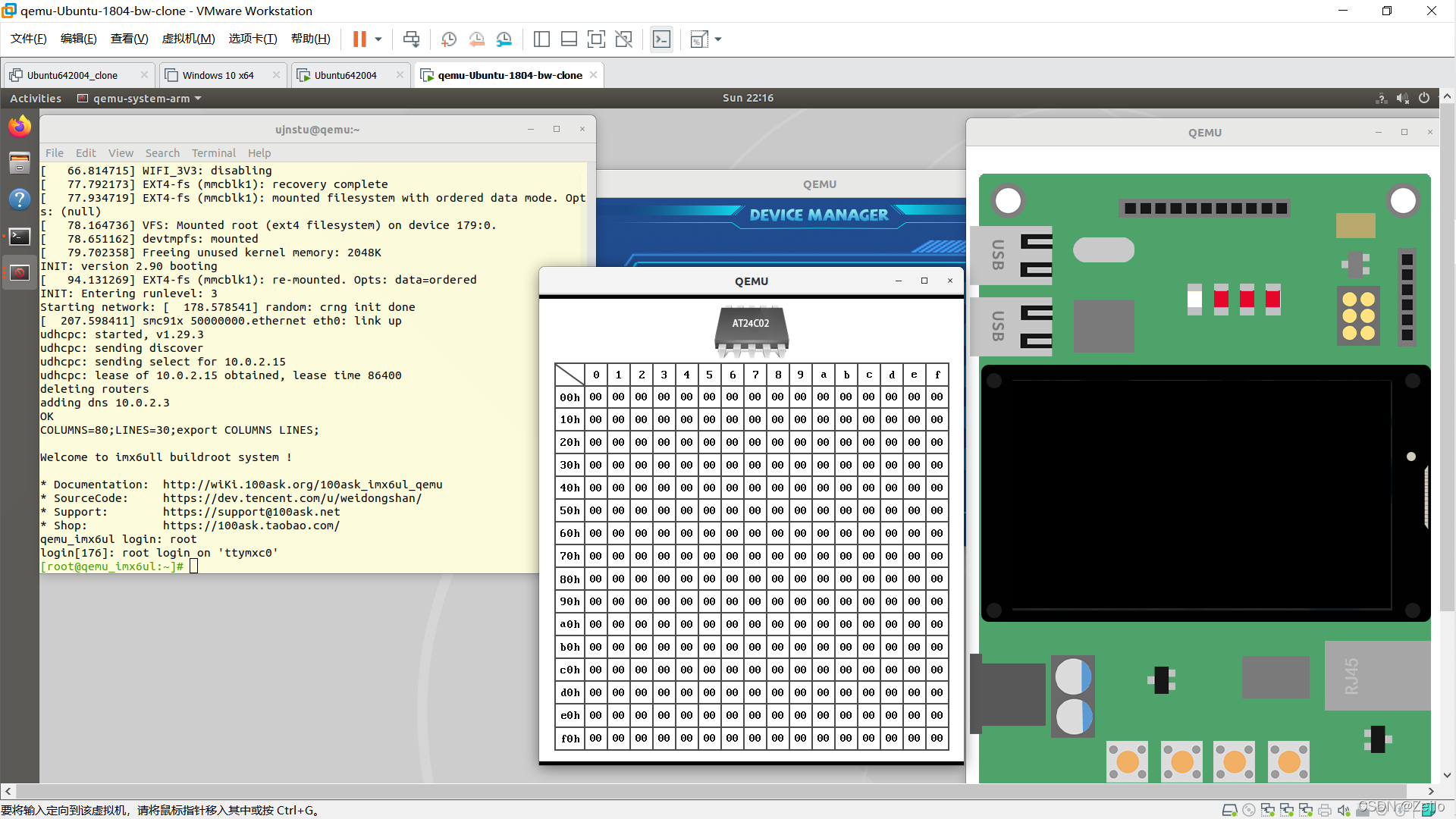
Task: Open the terminal Search menu
Action: (x=162, y=153)
